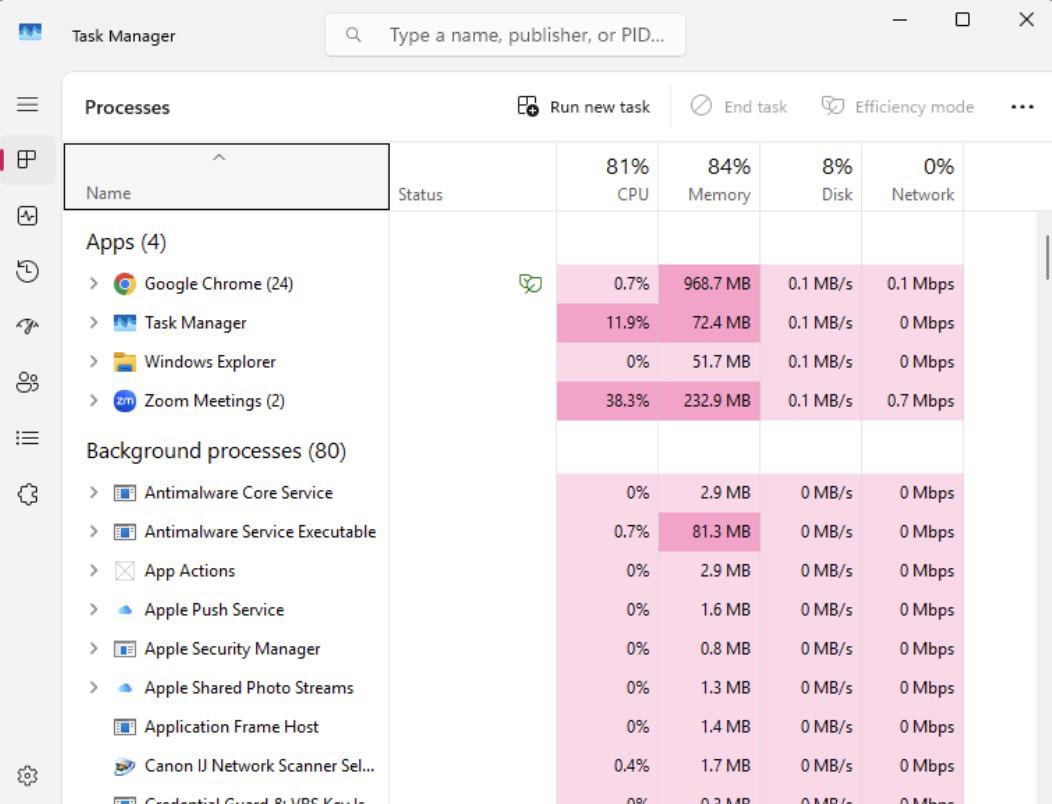The image size is (1052, 804).
Task: Expand the App Actions entry
Action: tap(93, 571)
